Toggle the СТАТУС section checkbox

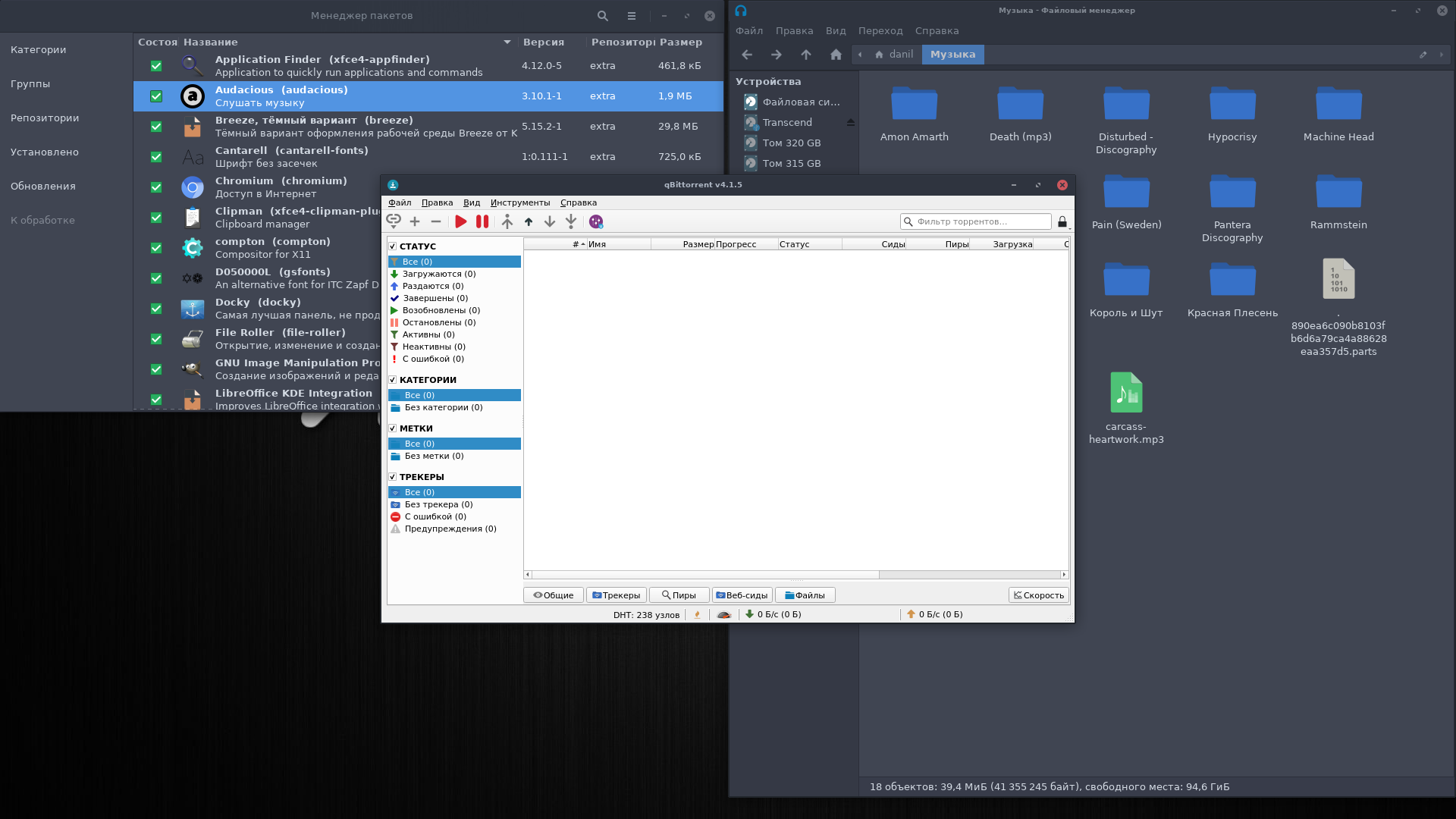click(393, 246)
